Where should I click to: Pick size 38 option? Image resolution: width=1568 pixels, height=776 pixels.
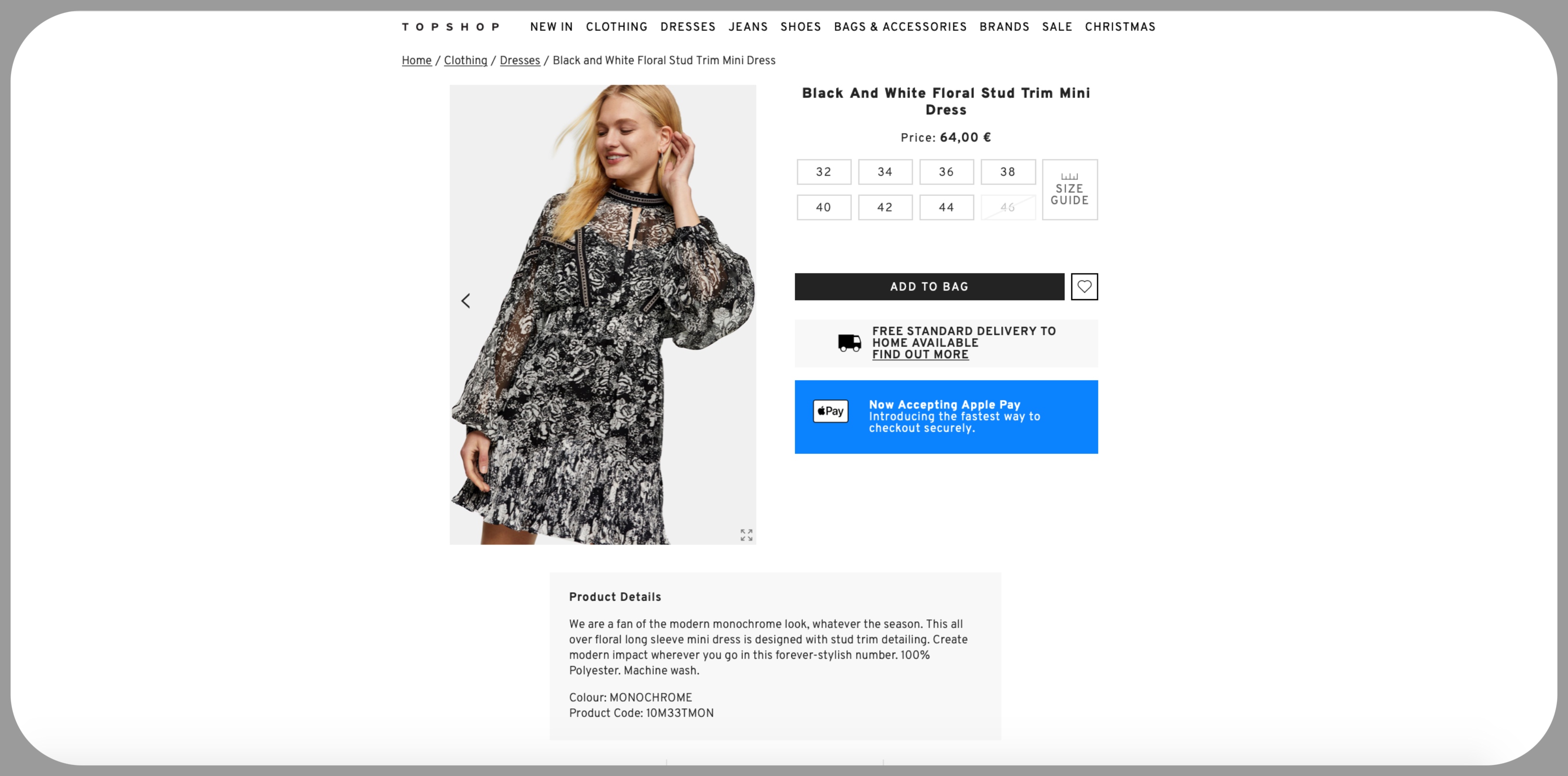pos(1007,172)
